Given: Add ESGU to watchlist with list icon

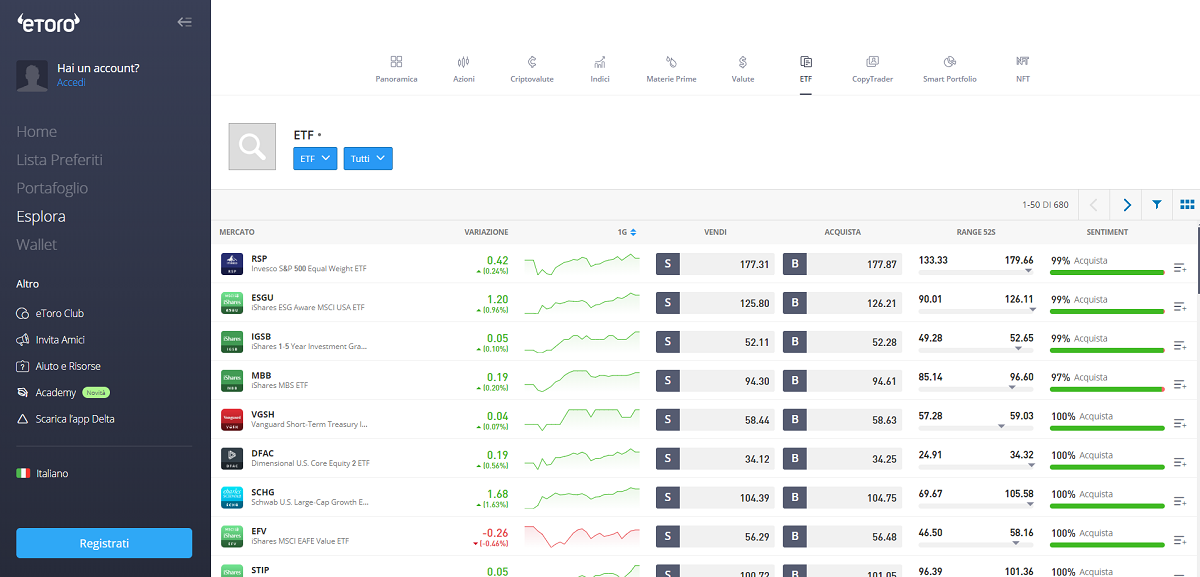Looking at the screenshot, I should click(1180, 307).
